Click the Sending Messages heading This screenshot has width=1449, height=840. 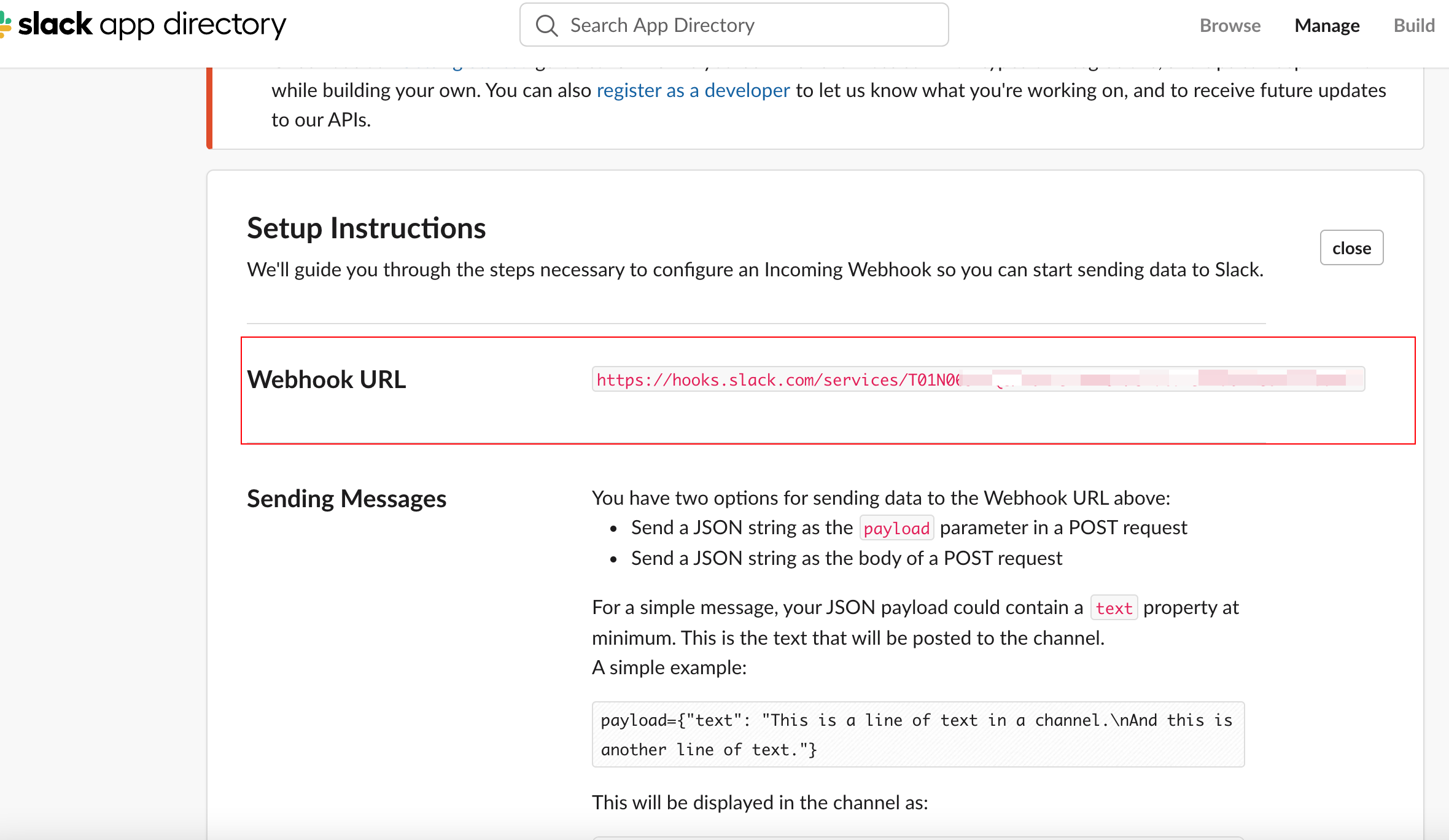click(x=346, y=499)
